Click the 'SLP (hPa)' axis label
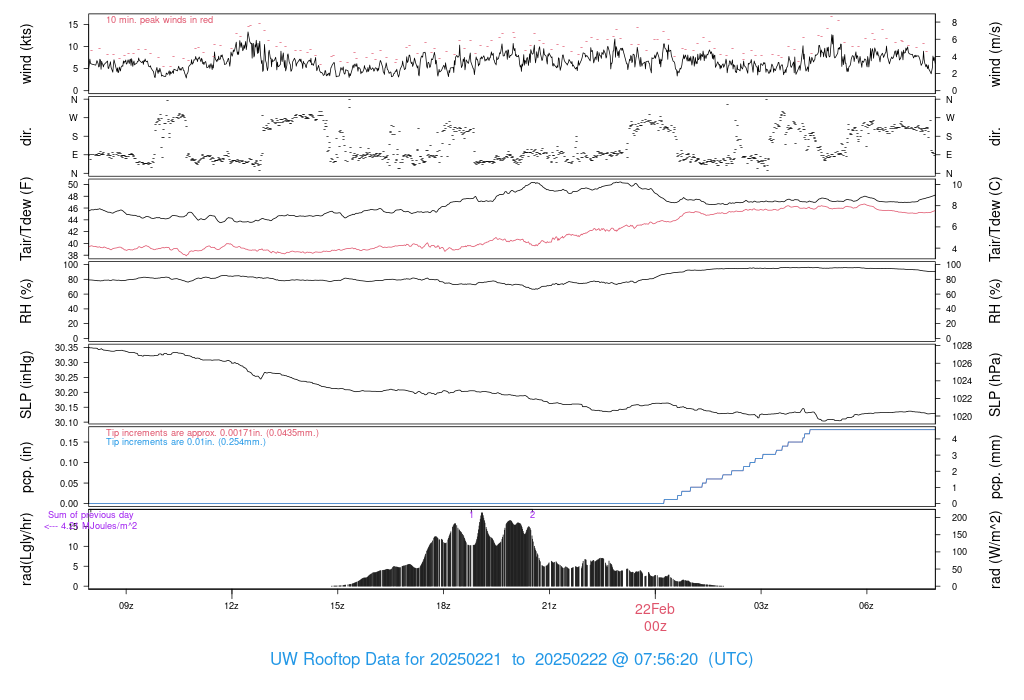1024x700 pixels. tap(995, 385)
